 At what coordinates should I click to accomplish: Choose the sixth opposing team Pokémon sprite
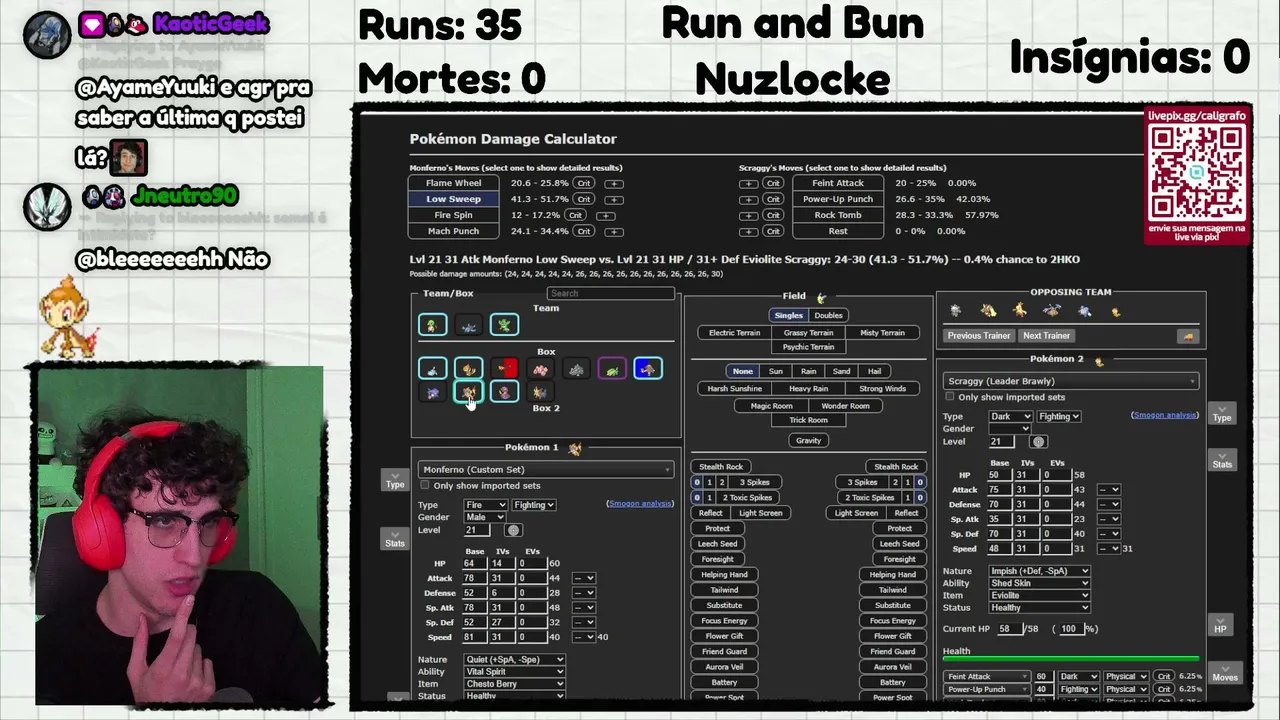coord(1116,311)
